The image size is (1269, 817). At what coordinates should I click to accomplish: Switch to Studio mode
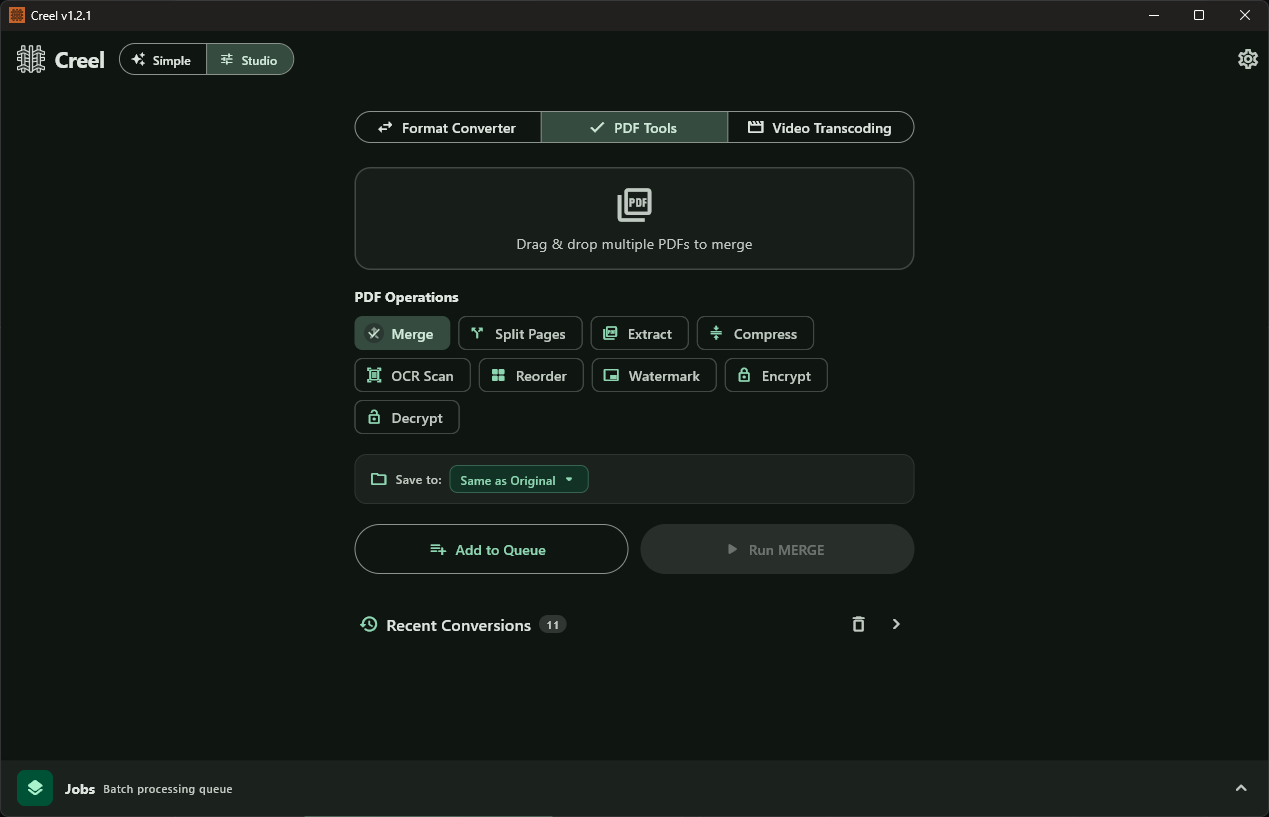pyautogui.click(x=250, y=59)
